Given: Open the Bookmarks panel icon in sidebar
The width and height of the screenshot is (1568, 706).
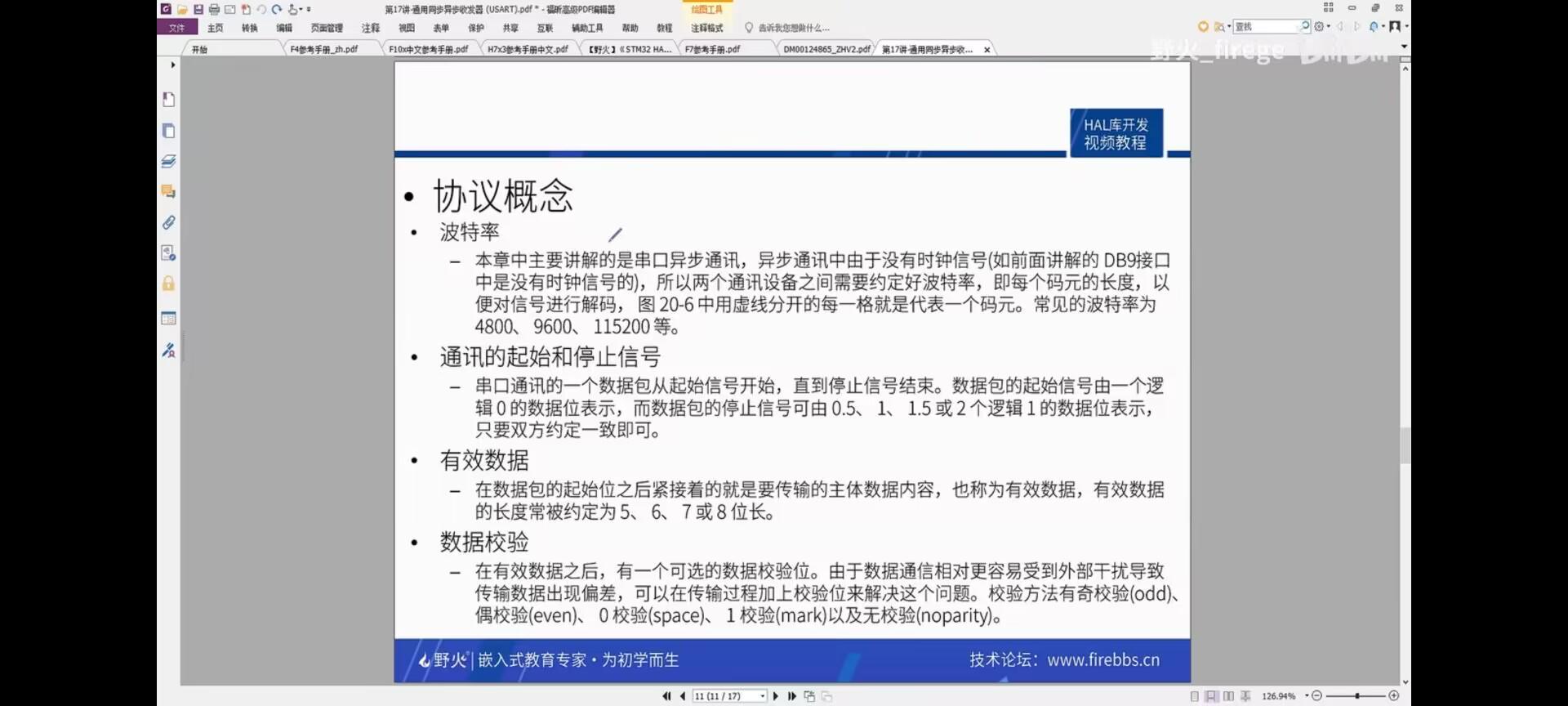Looking at the screenshot, I should click(168, 100).
